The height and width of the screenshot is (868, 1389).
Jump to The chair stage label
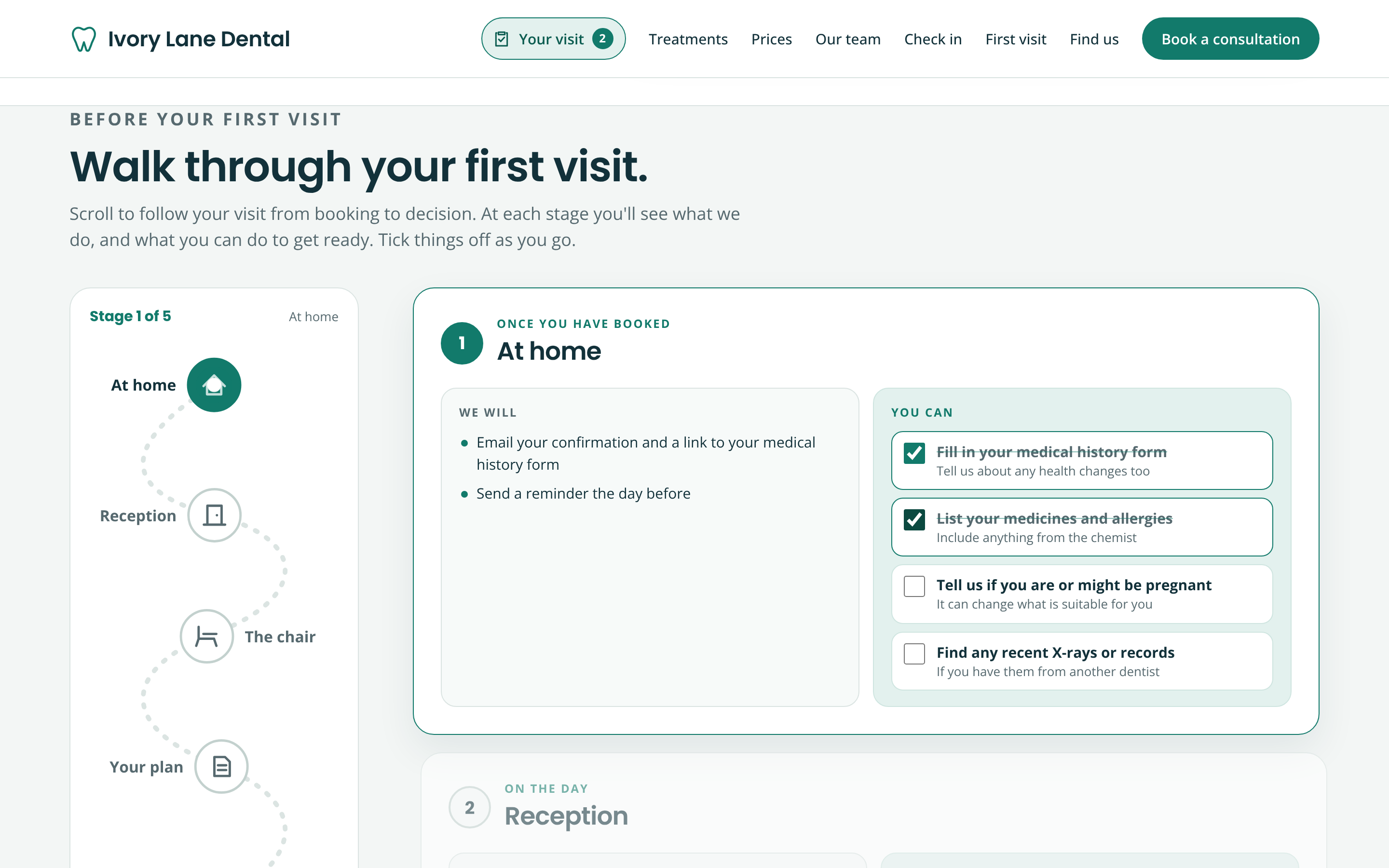(x=280, y=637)
